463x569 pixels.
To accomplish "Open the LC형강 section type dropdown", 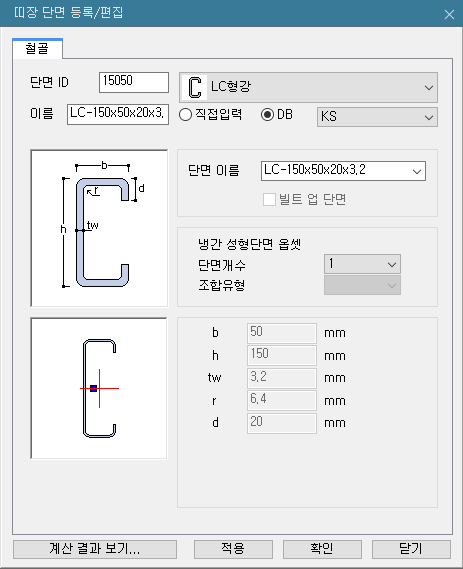I will 308,87.
